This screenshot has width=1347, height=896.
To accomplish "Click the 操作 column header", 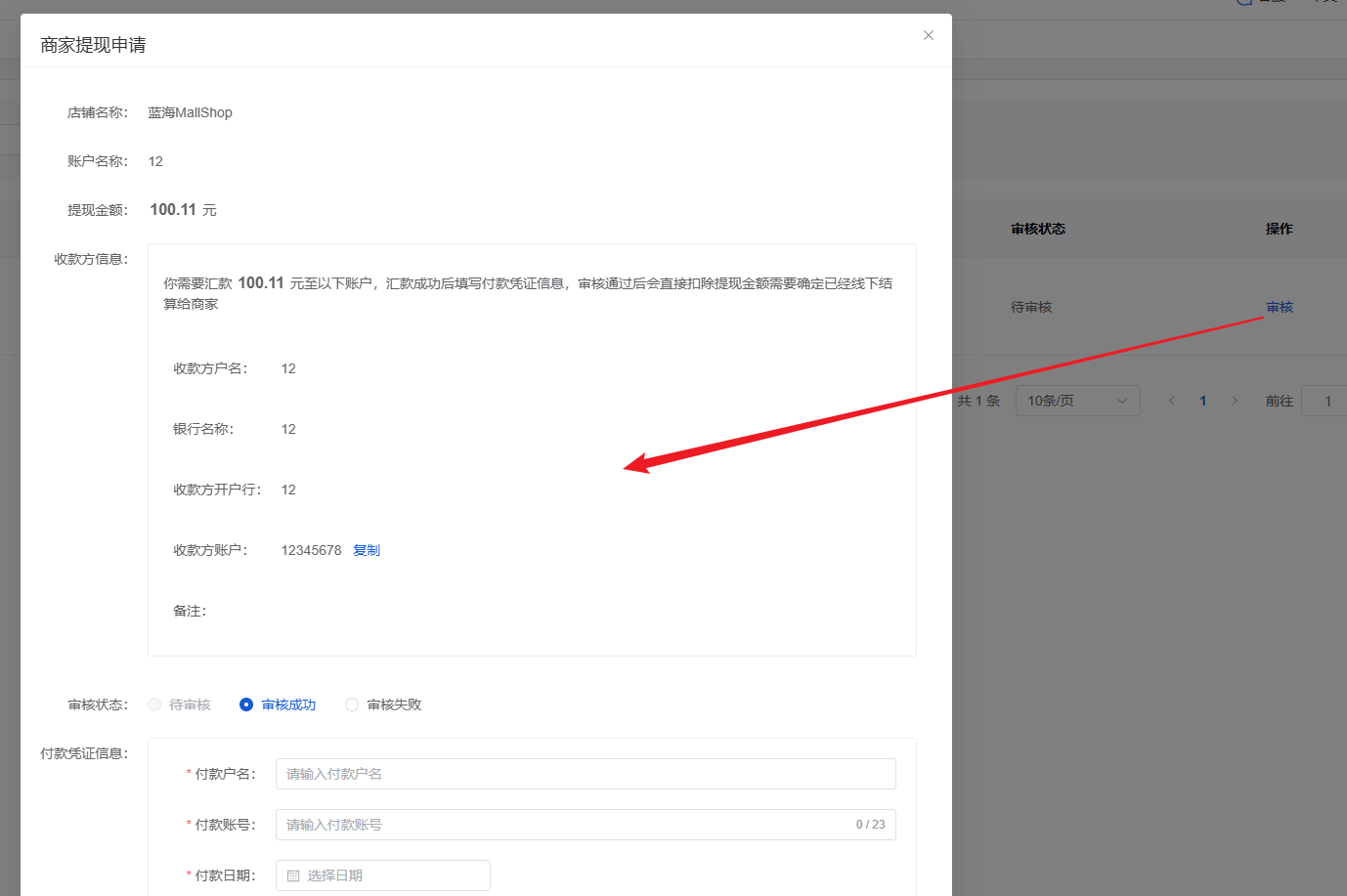I will [1280, 229].
